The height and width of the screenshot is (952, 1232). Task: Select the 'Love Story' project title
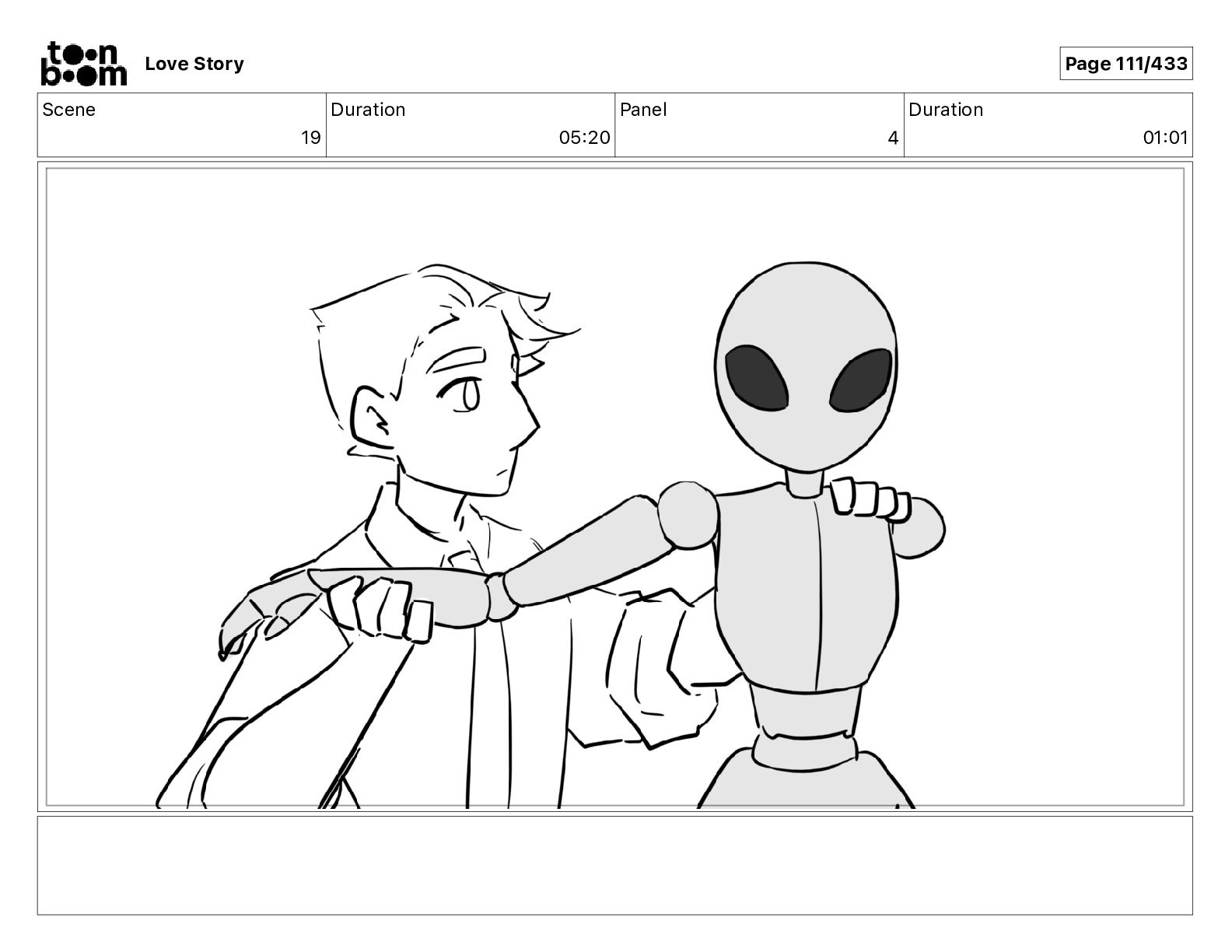tap(194, 64)
